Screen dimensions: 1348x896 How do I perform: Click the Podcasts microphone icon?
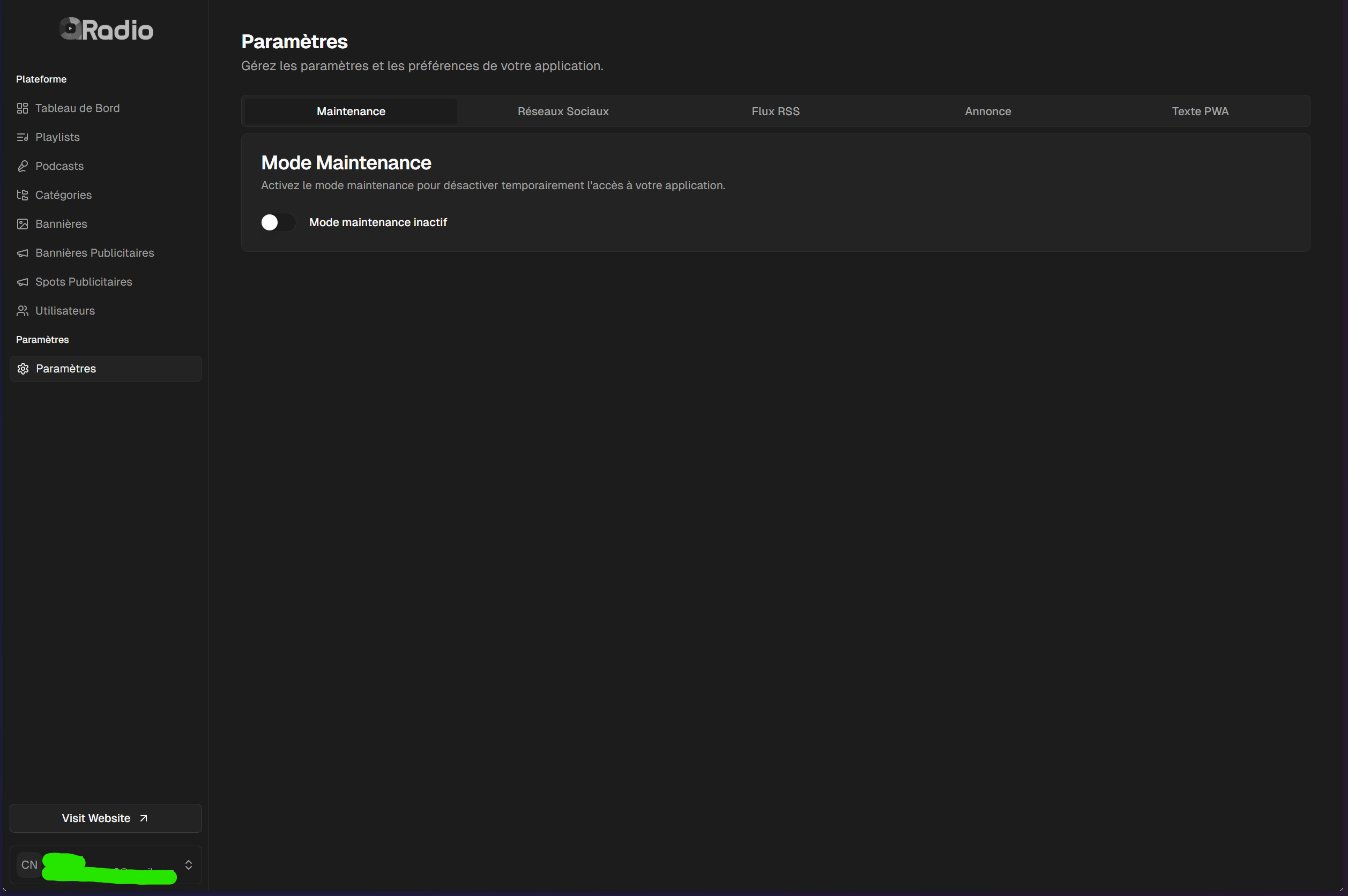coord(23,166)
